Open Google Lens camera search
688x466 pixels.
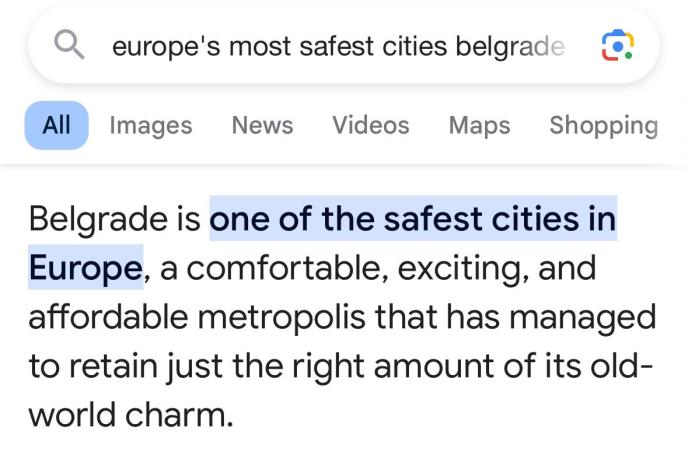click(616, 46)
